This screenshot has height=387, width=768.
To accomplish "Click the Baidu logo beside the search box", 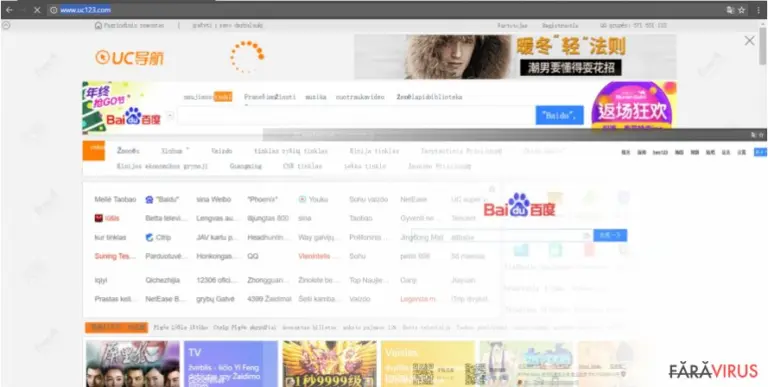I will coord(133,117).
